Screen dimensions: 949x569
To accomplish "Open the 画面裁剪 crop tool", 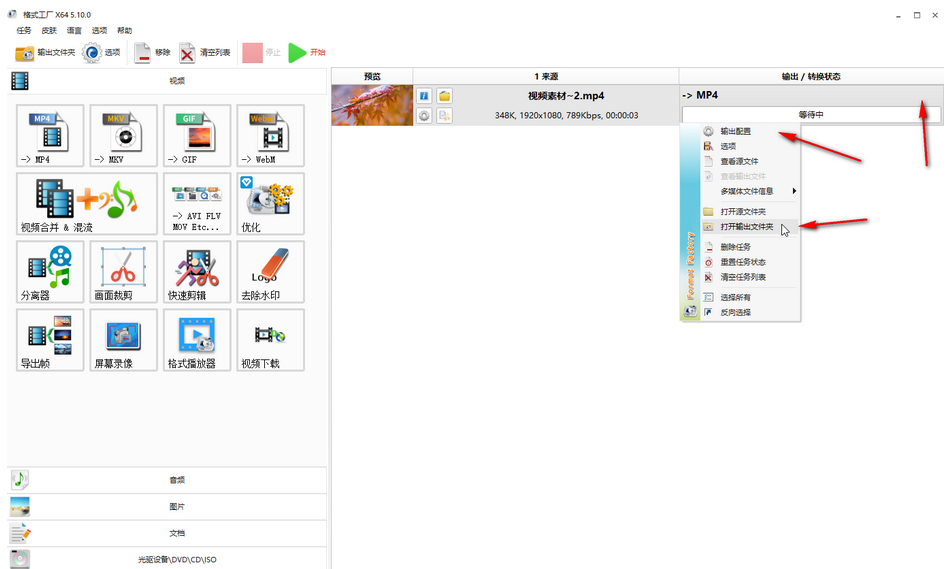I will (123, 272).
